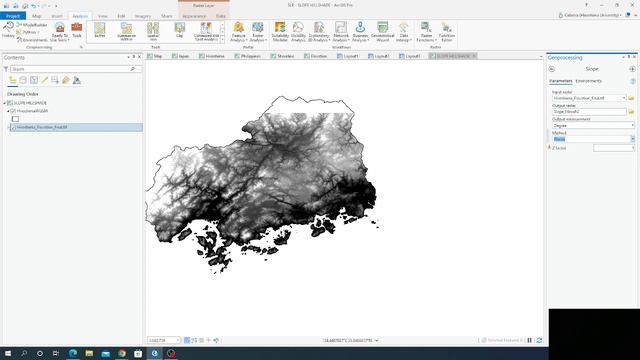640x360 pixels.
Task: Launch the Geostatistical Wizard
Action: (382, 32)
